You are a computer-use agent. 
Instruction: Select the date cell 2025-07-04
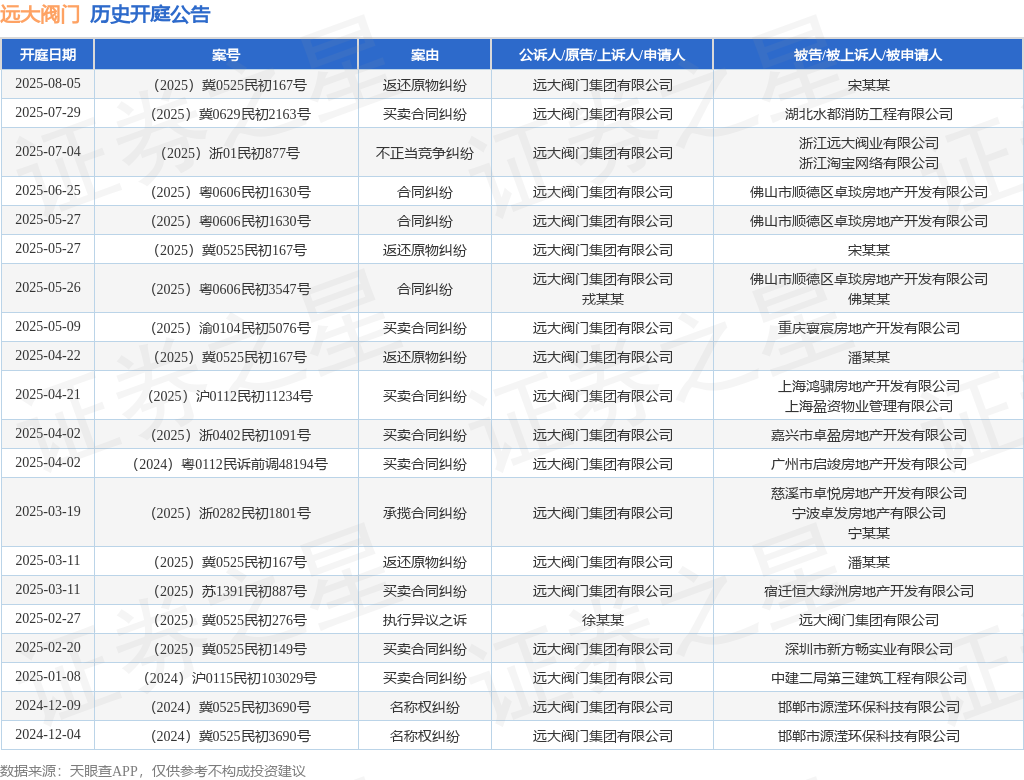(x=48, y=152)
